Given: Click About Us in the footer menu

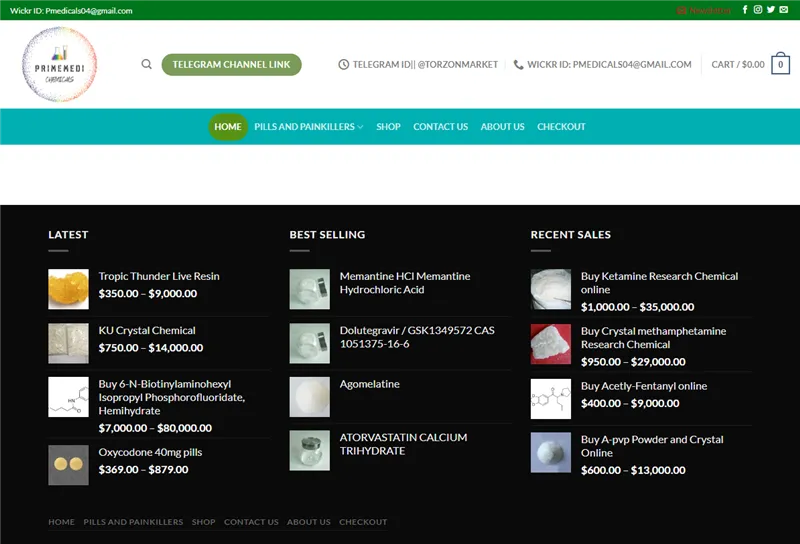Looking at the screenshot, I should [x=309, y=522].
